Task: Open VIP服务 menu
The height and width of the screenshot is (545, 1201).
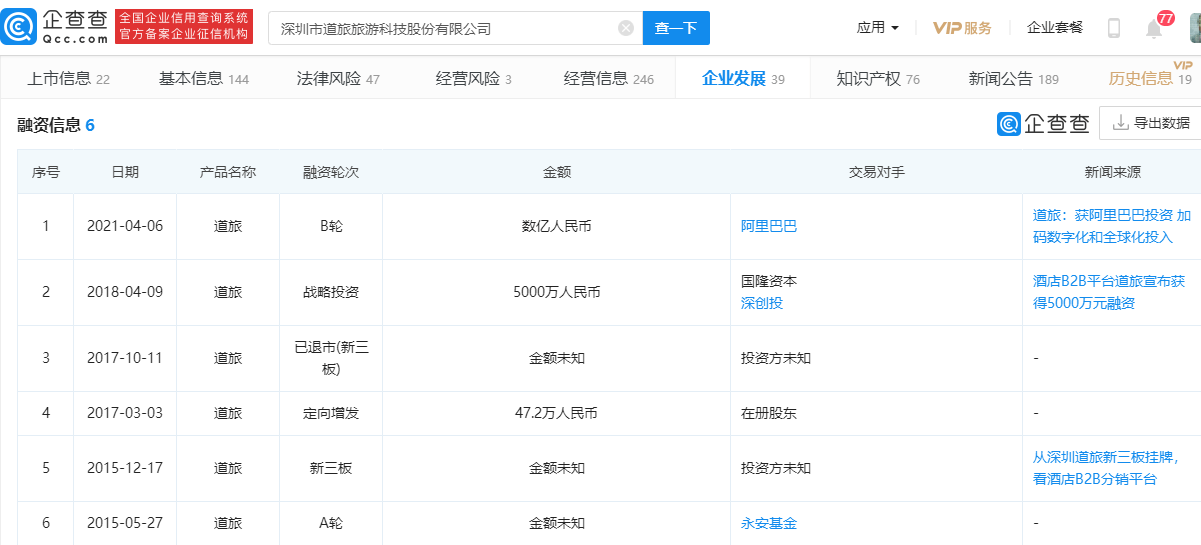Action: (962, 28)
